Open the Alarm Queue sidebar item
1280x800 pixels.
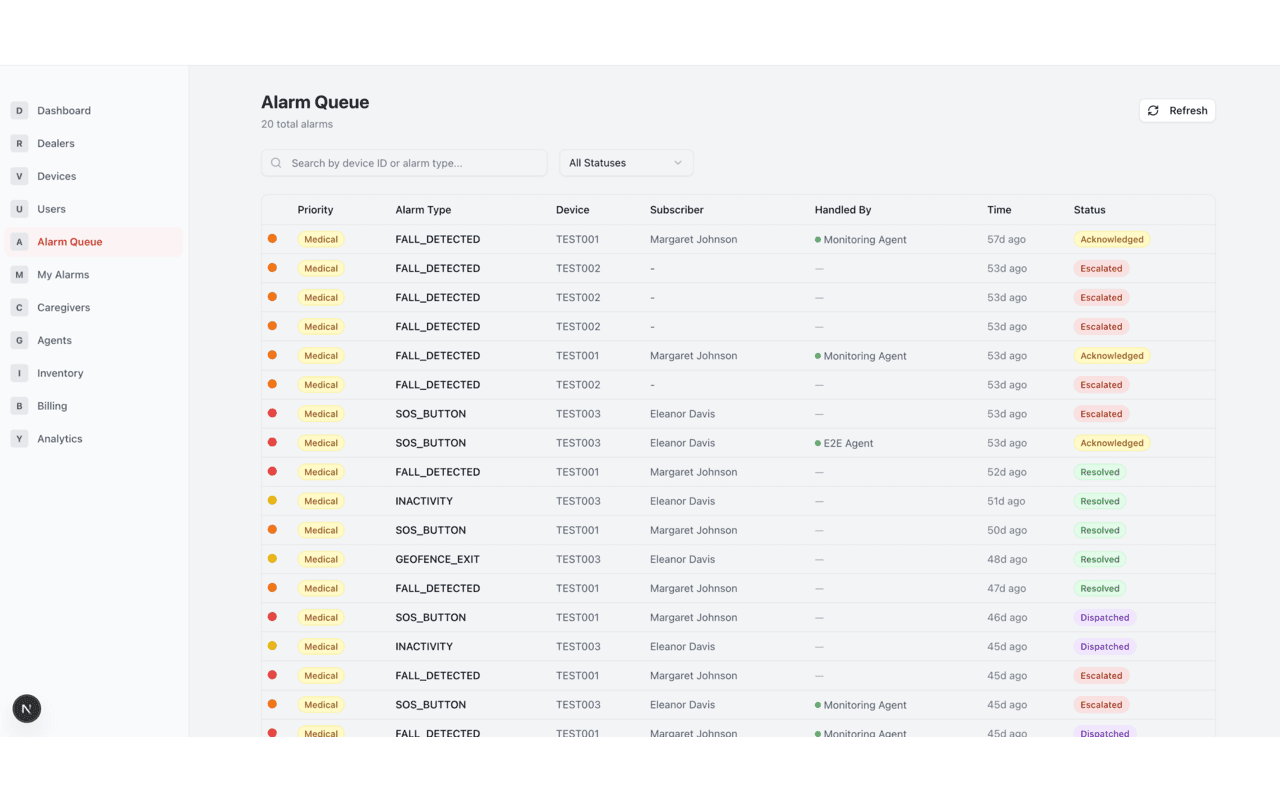94,242
